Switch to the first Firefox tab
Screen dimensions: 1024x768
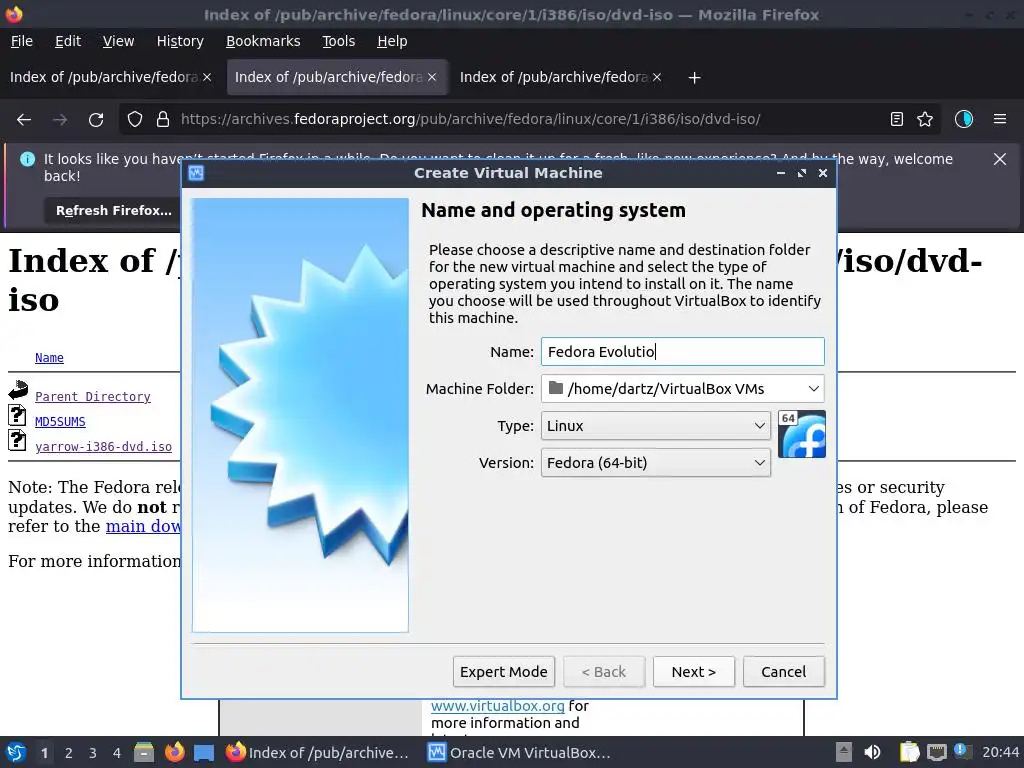tap(104, 77)
